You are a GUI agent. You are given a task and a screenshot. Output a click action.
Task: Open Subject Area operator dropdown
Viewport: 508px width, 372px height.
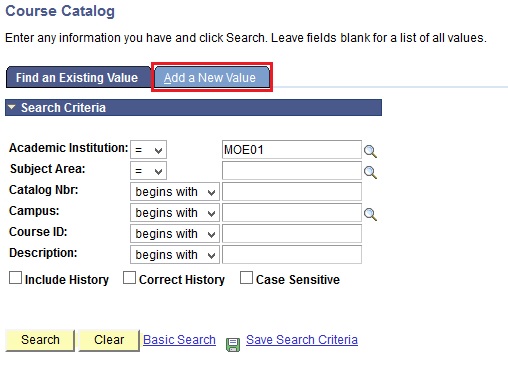[148, 171]
